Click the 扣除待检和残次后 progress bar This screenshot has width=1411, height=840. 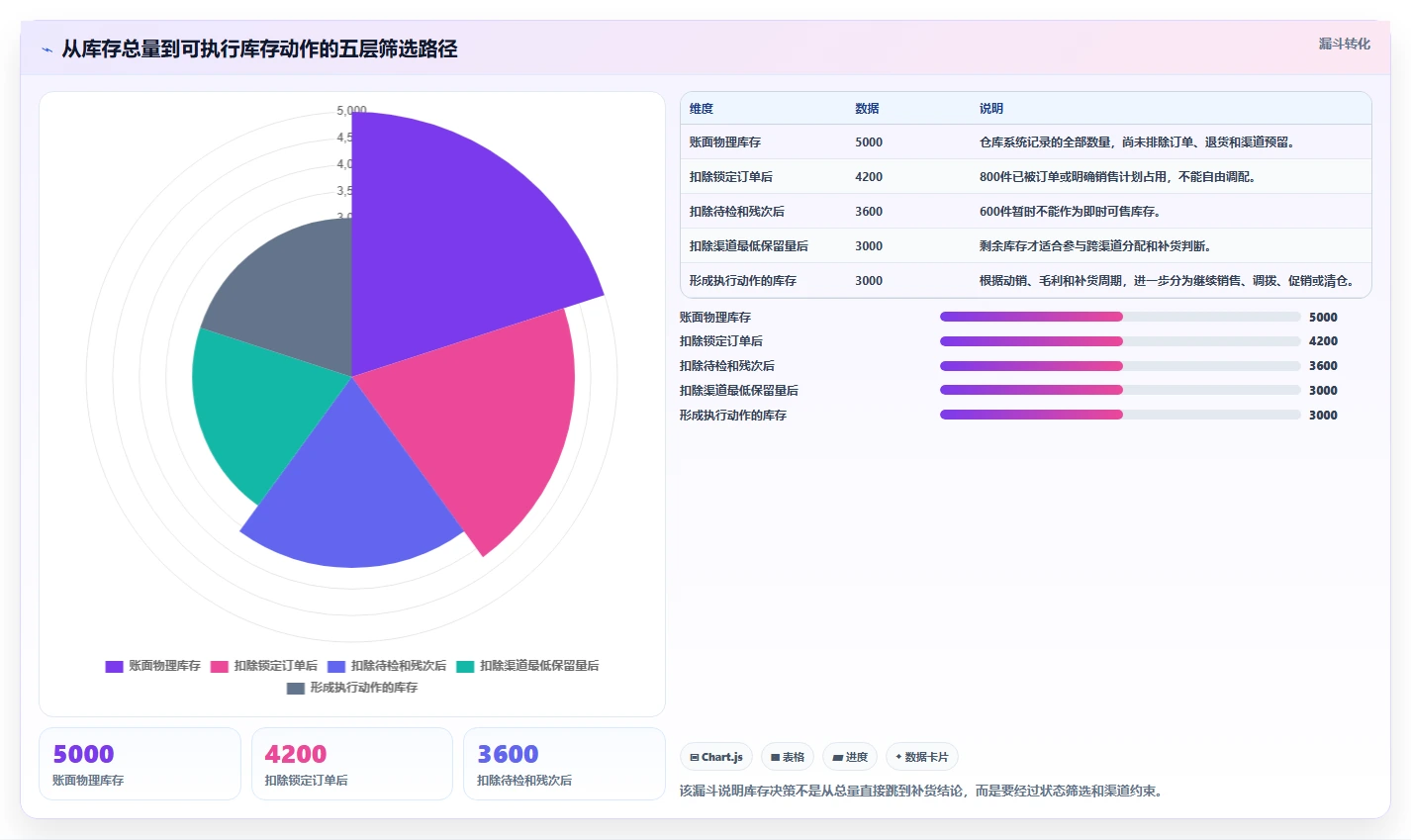coord(1120,366)
